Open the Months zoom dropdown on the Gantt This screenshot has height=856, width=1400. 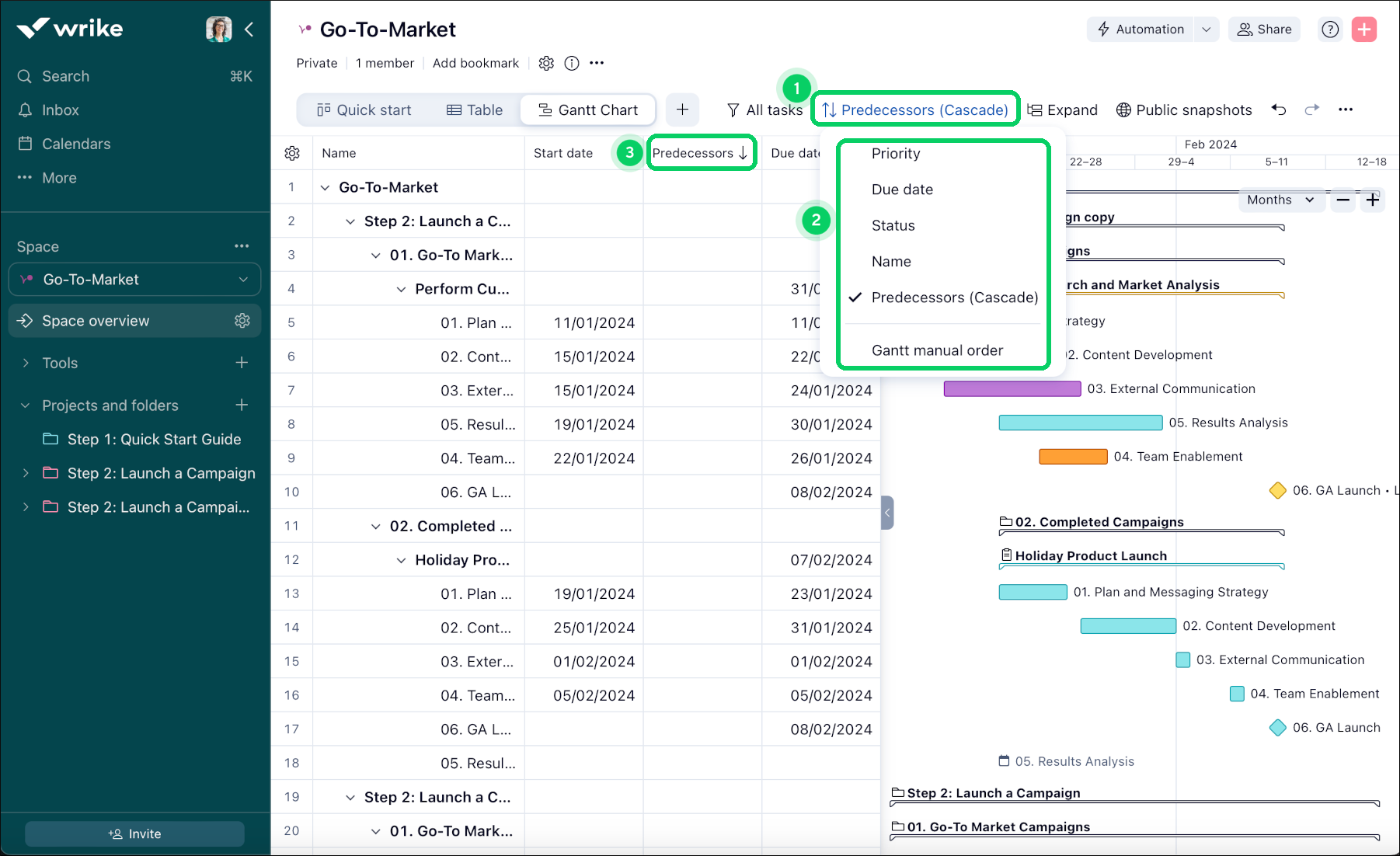point(1280,200)
